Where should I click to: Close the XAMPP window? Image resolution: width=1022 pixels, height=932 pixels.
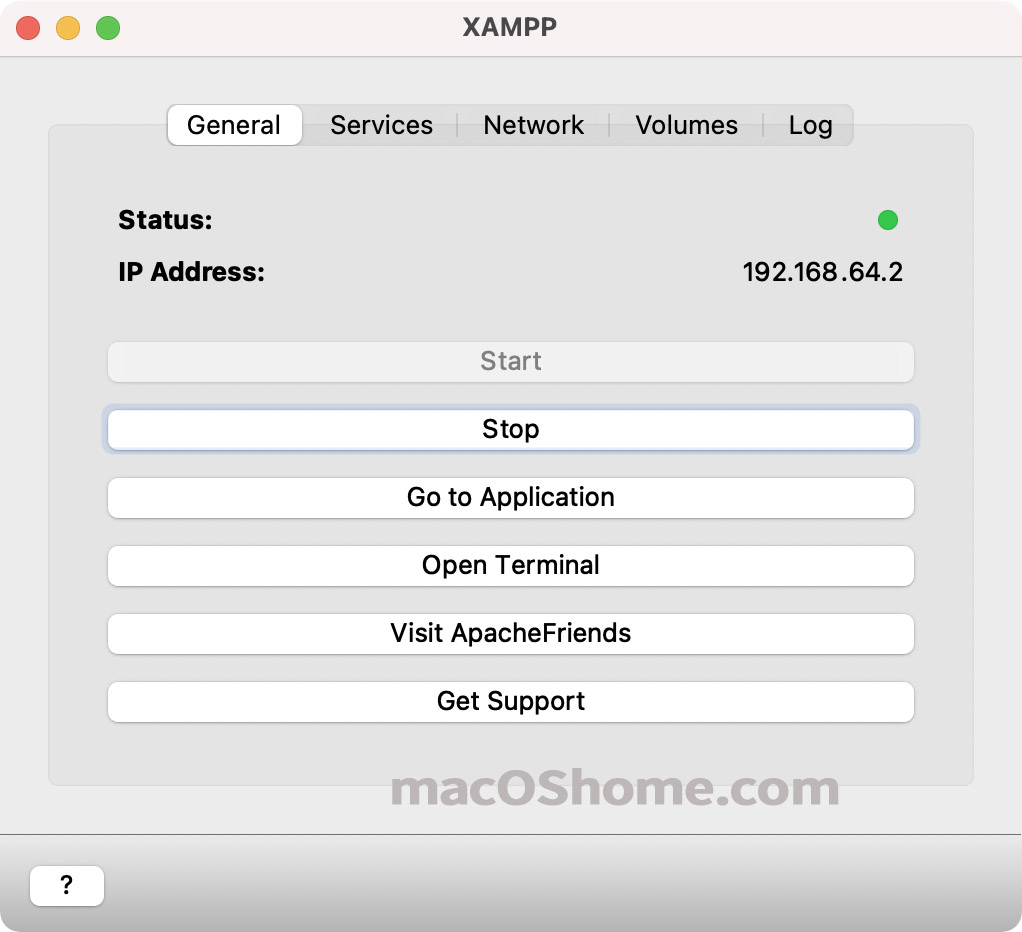tap(28, 28)
